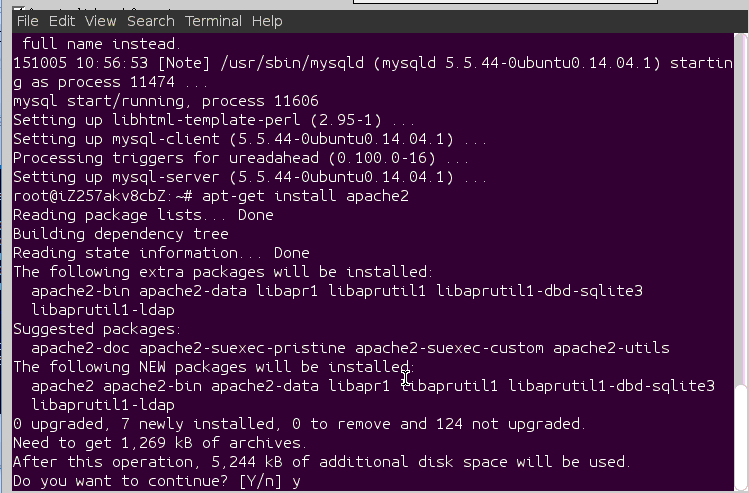Click the 'Need to get 1,269 kB' line
The image size is (749, 493).
point(160,443)
